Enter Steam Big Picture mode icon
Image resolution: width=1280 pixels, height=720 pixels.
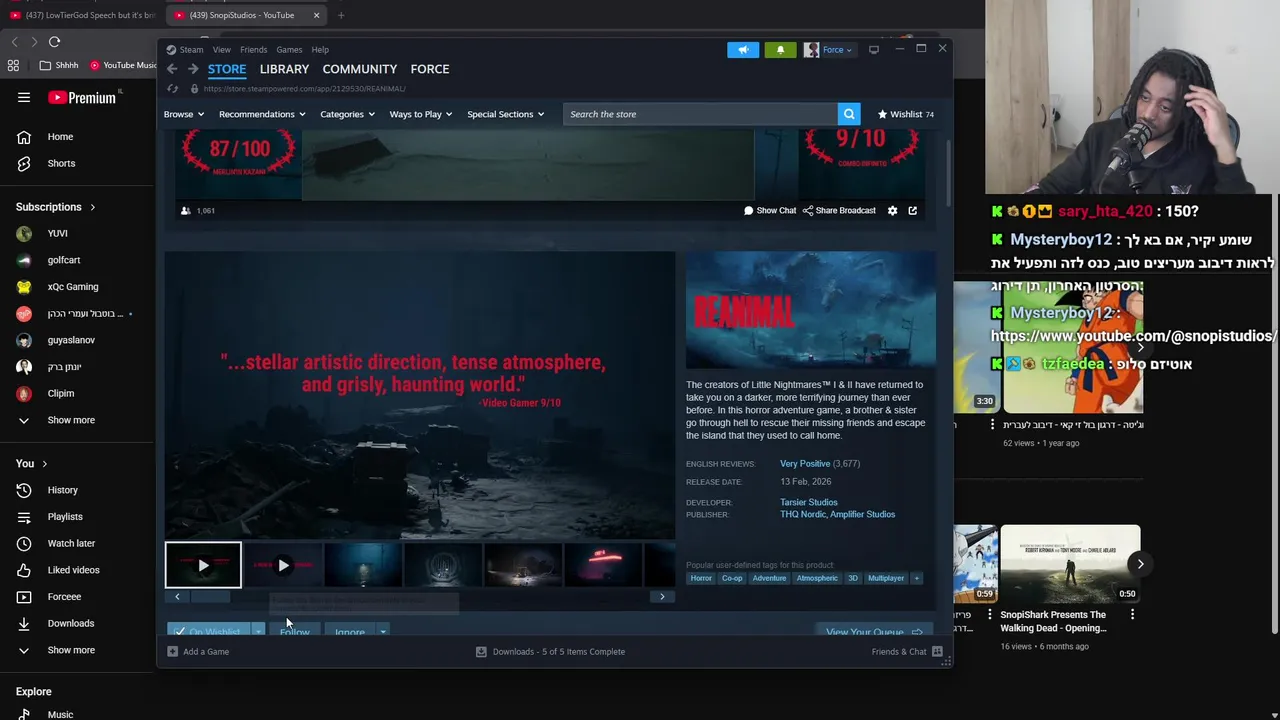point(874,50)
